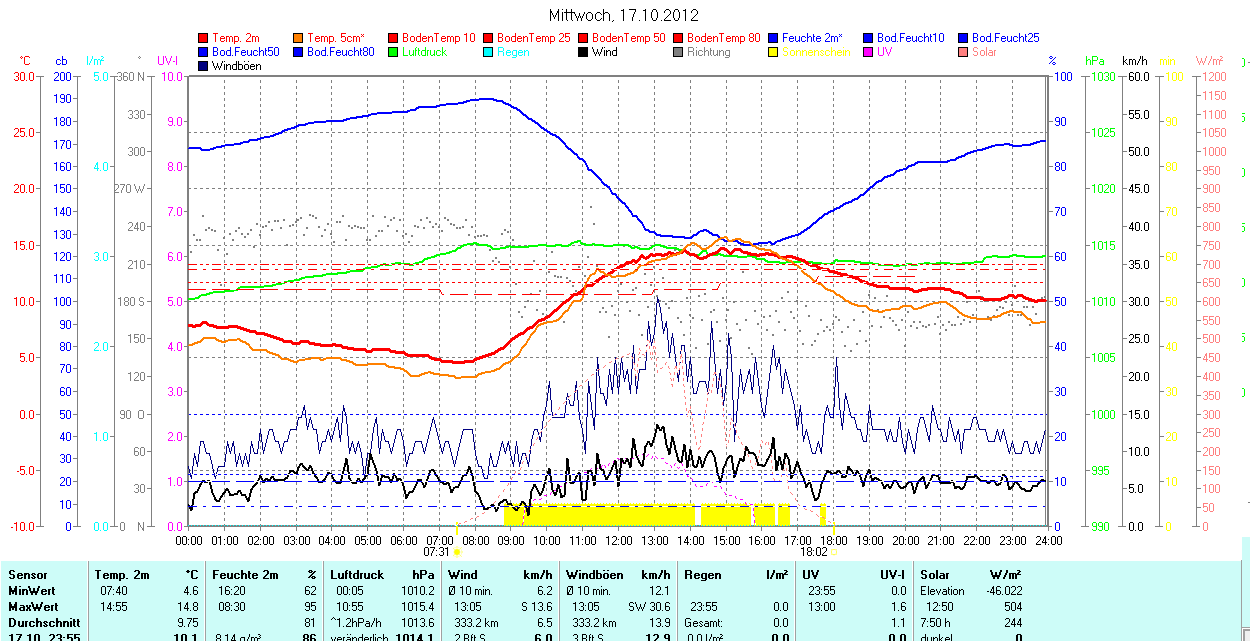
Task: Click the Feuchte 2m legend label
Action: click(x=819, y=38)
